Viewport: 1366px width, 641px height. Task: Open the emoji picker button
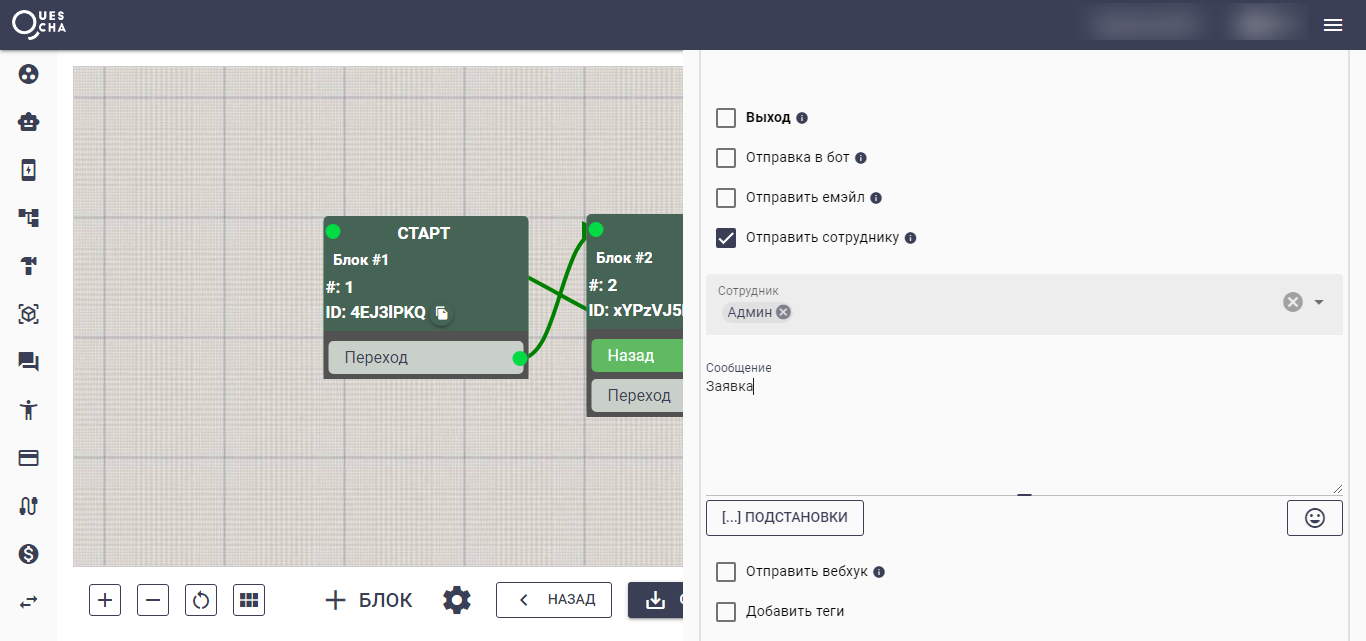(x=1314, y=518)
